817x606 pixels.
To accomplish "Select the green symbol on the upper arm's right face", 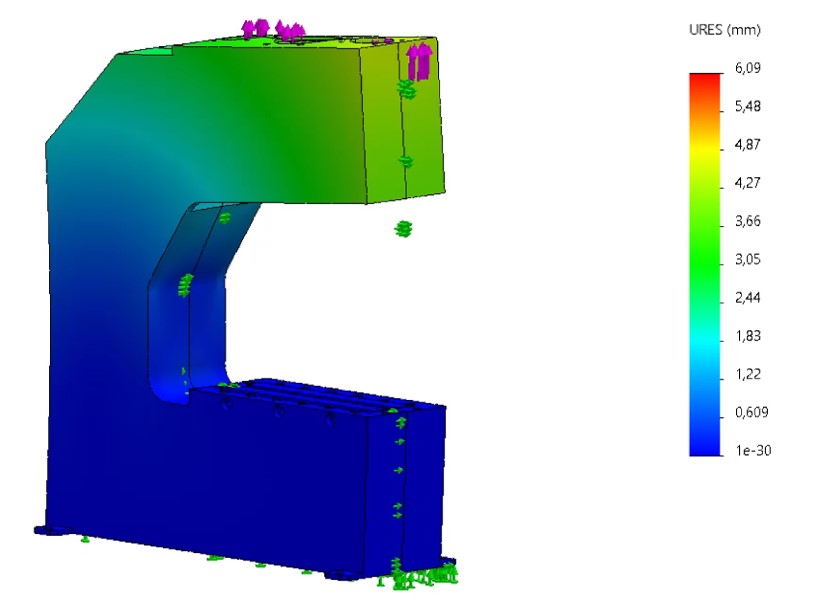I will point(406,160).
